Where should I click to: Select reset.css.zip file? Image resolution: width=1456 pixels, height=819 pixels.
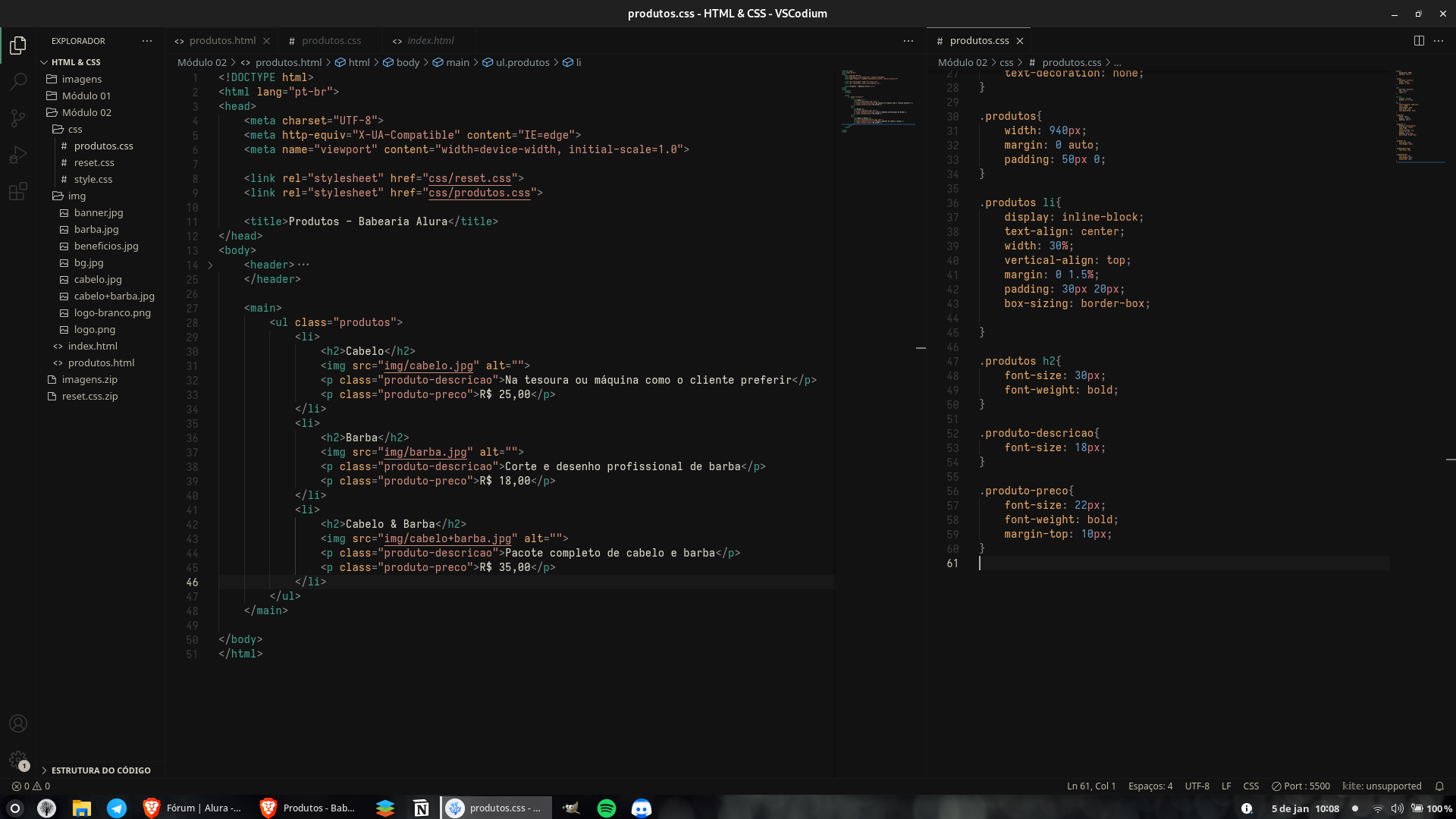(x=89, y=396)
